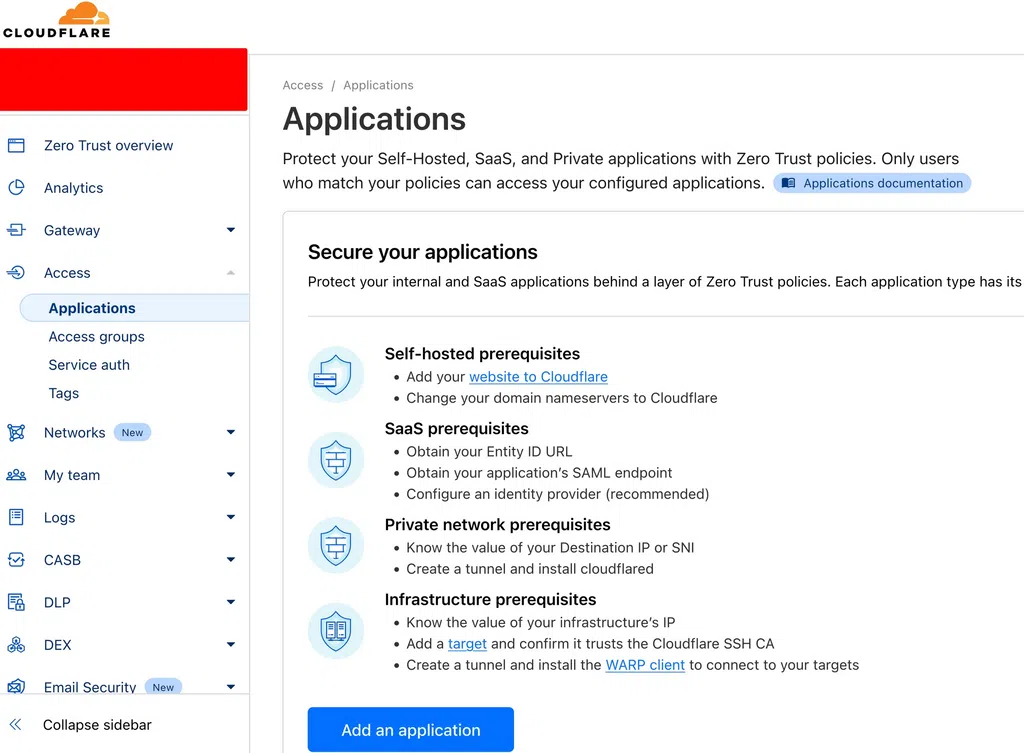Open the target link
1024x753 pixels.
click(467, 644)
